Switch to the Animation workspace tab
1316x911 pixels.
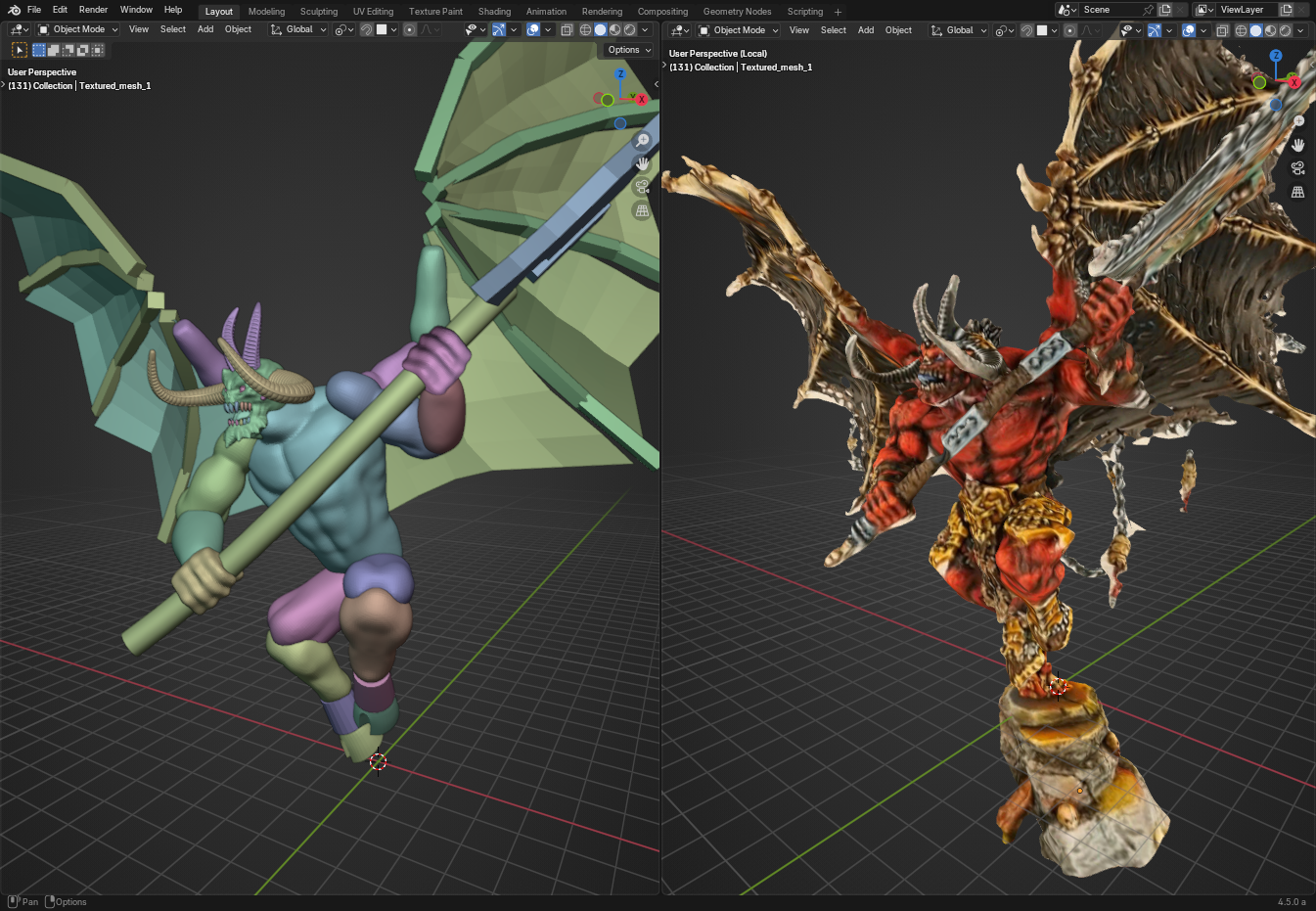tap(546, 12)
